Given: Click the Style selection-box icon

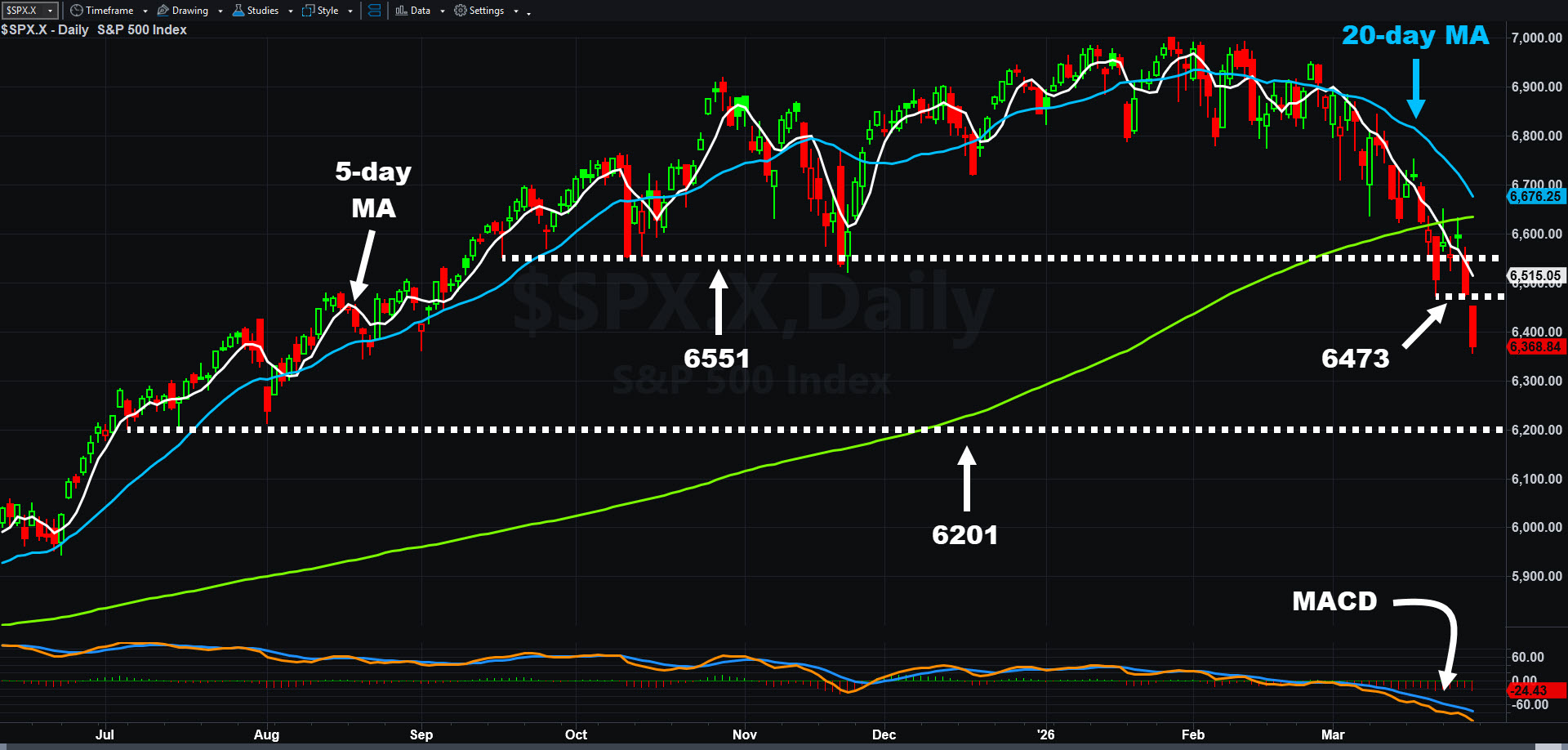Looking at the screenshot, I should click(308, 11).
